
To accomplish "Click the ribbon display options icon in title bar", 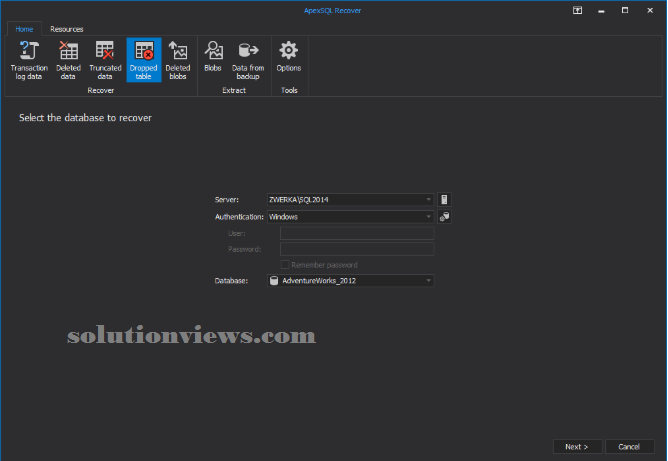I will point(577,10).
